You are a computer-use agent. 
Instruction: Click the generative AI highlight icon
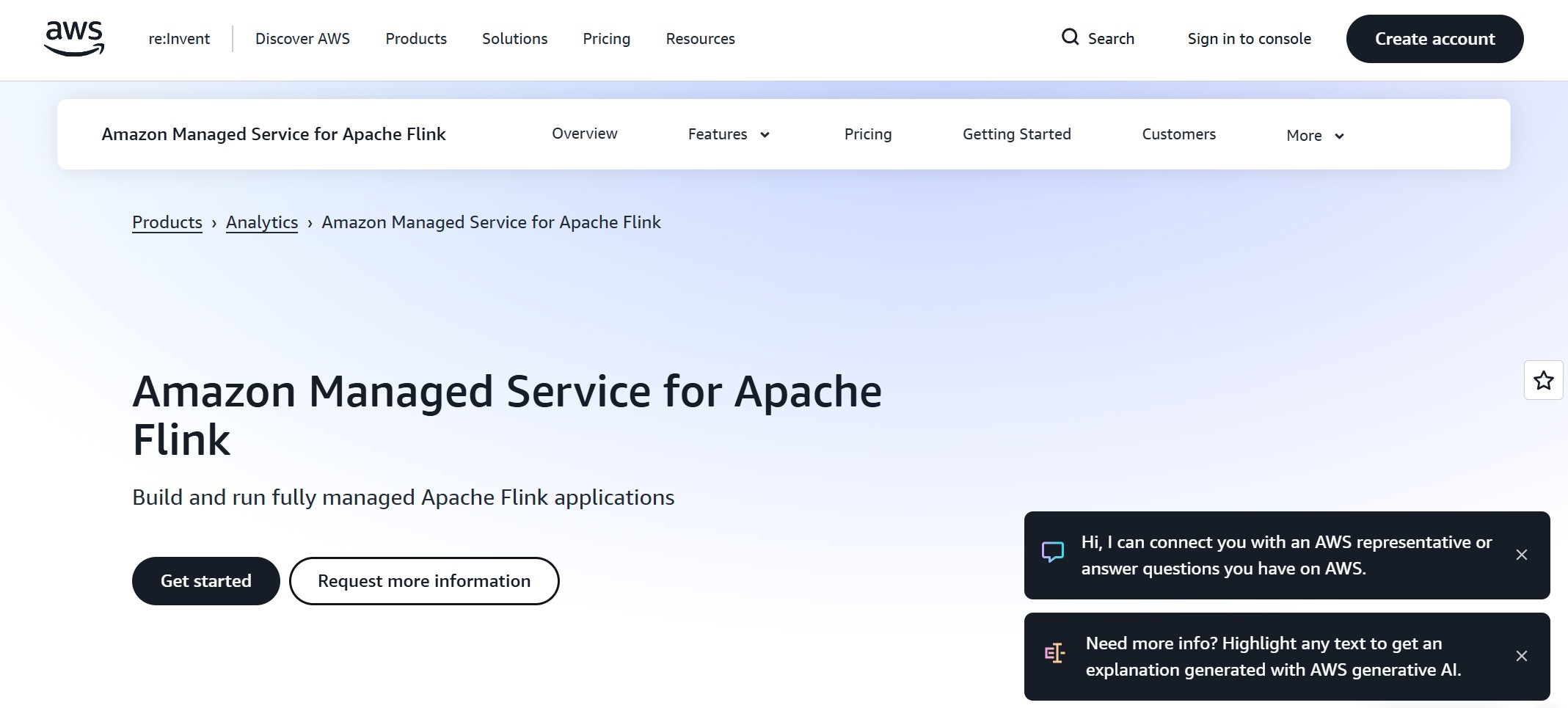coord(1054,653)
